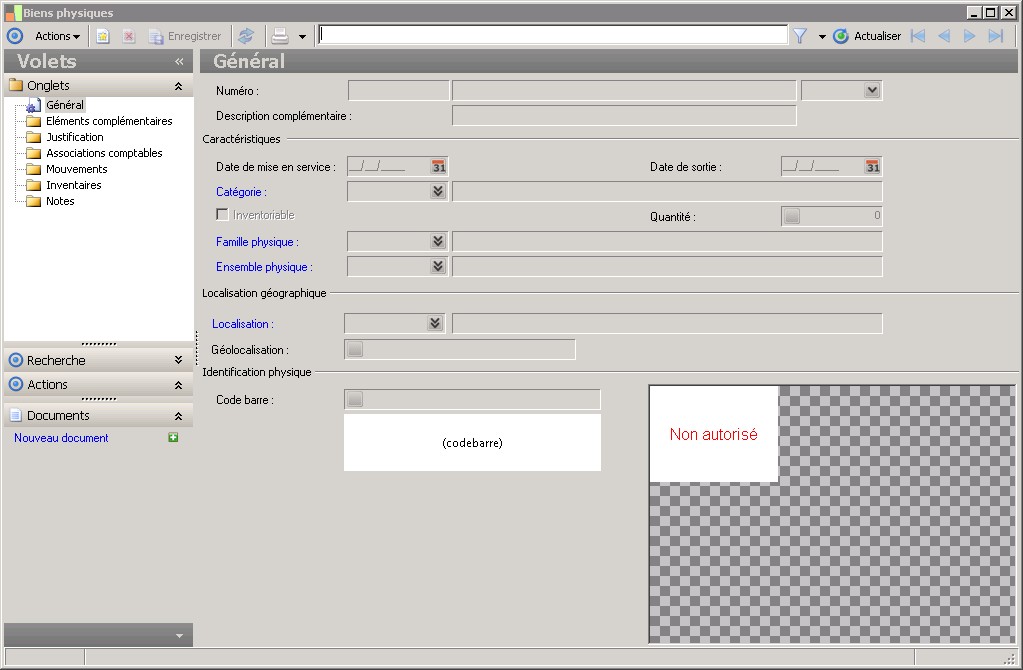Go to the last record
The width and height of the screenshot is (1023, 670).
996,37
